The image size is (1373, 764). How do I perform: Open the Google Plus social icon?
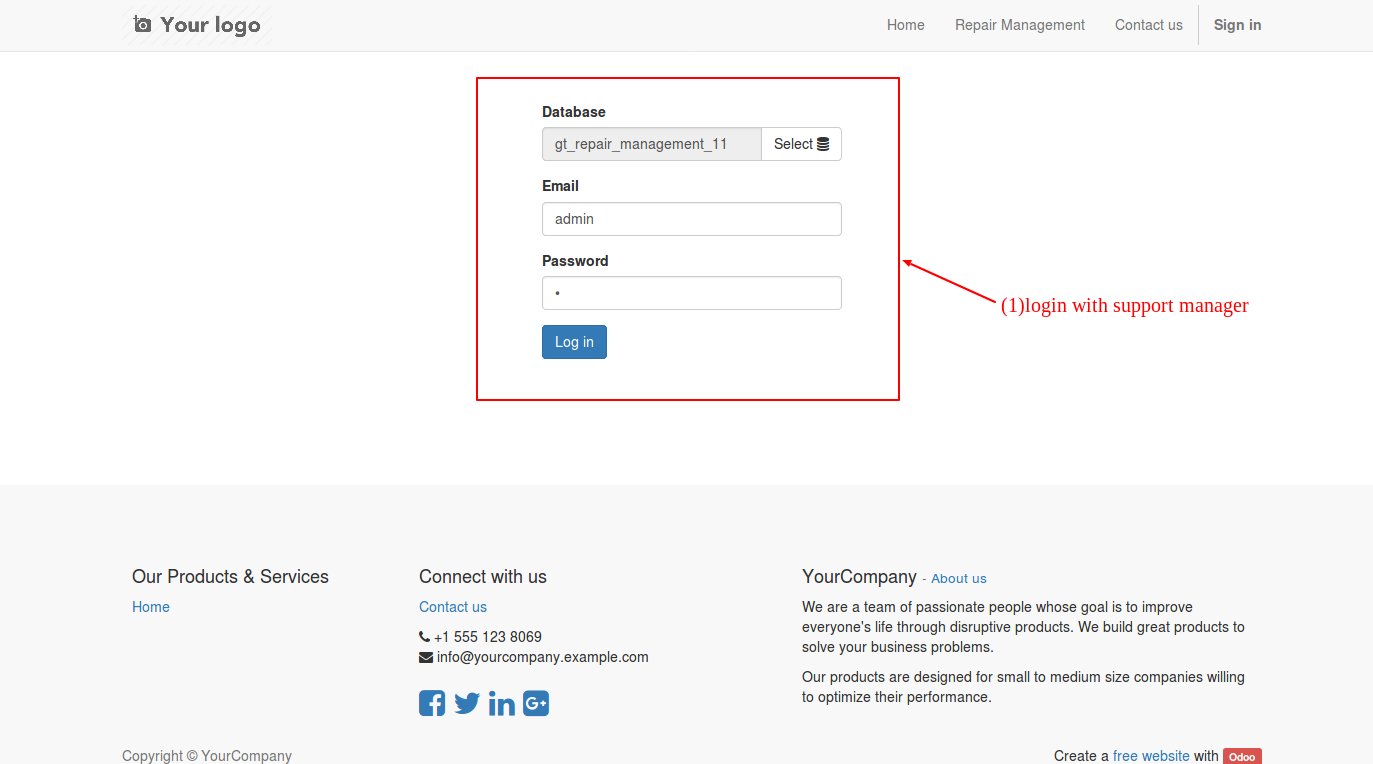[536, 703]
